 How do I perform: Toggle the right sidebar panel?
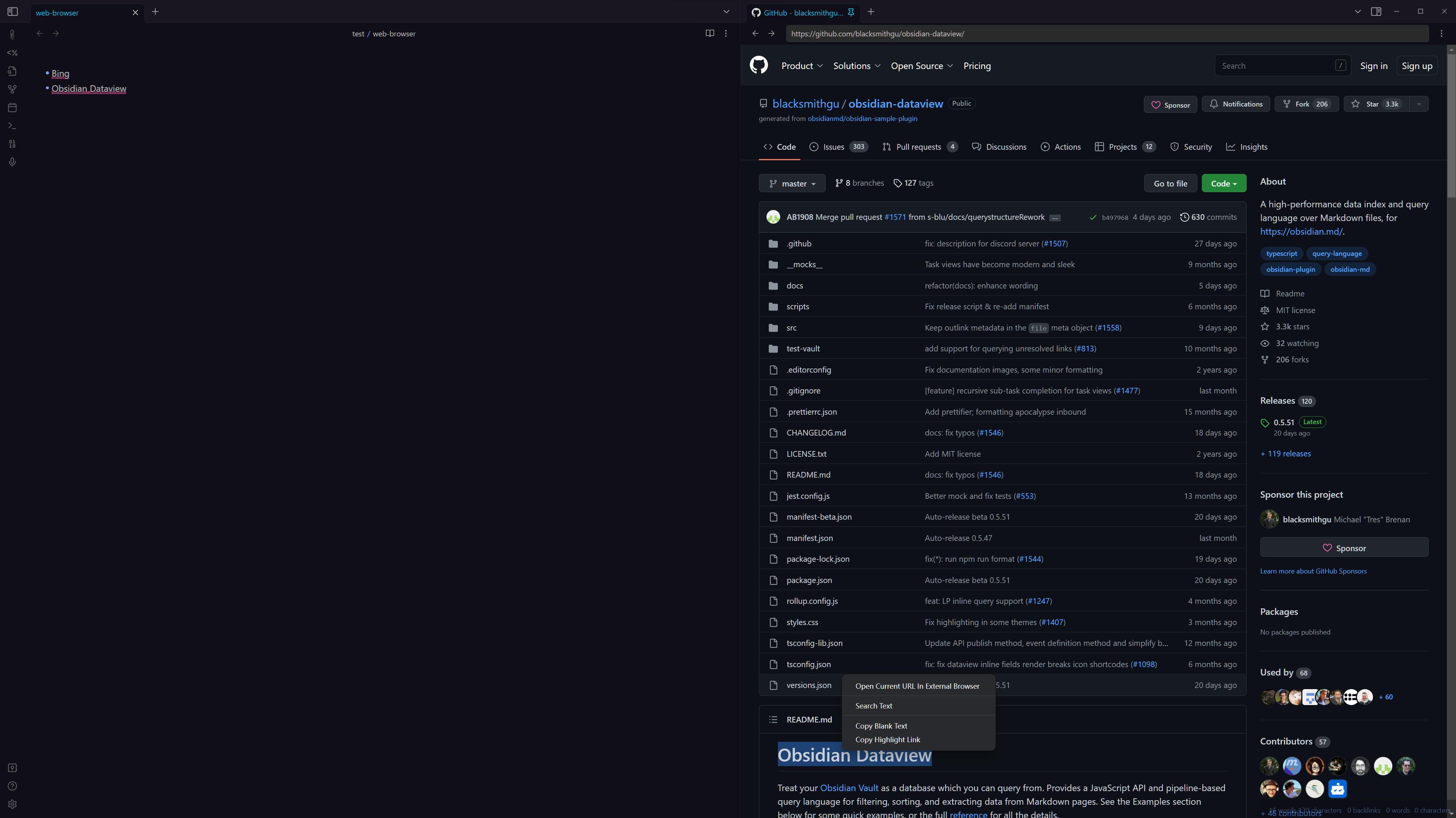coord(1376,11)
